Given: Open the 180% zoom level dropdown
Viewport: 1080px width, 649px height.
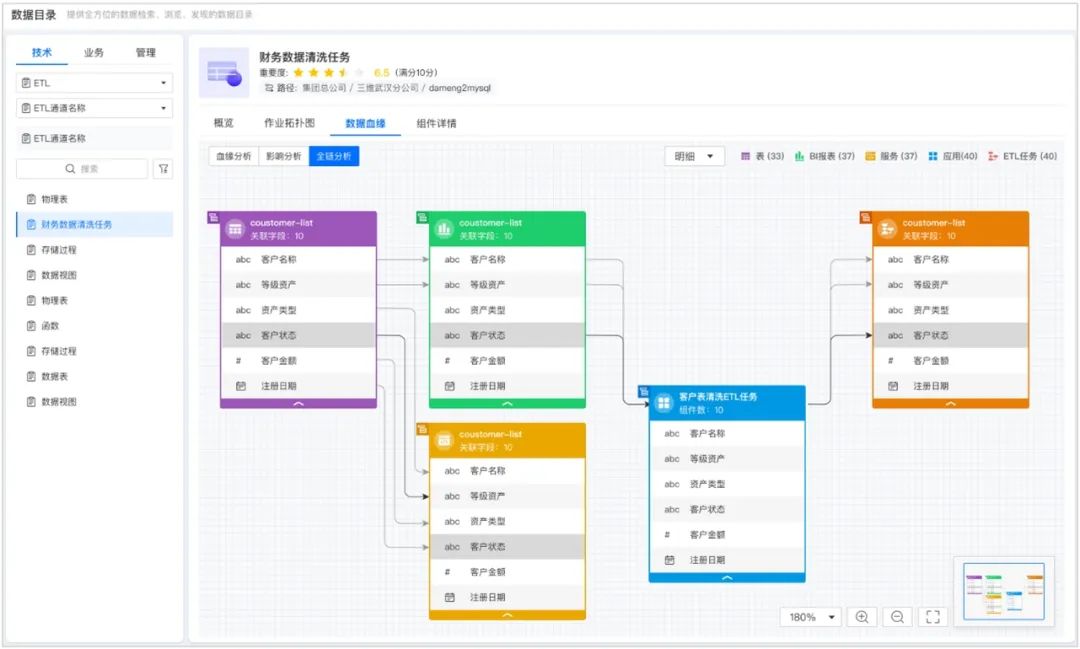Looking at the screenshot, I should pyautogui.click(x=810, y=617).
